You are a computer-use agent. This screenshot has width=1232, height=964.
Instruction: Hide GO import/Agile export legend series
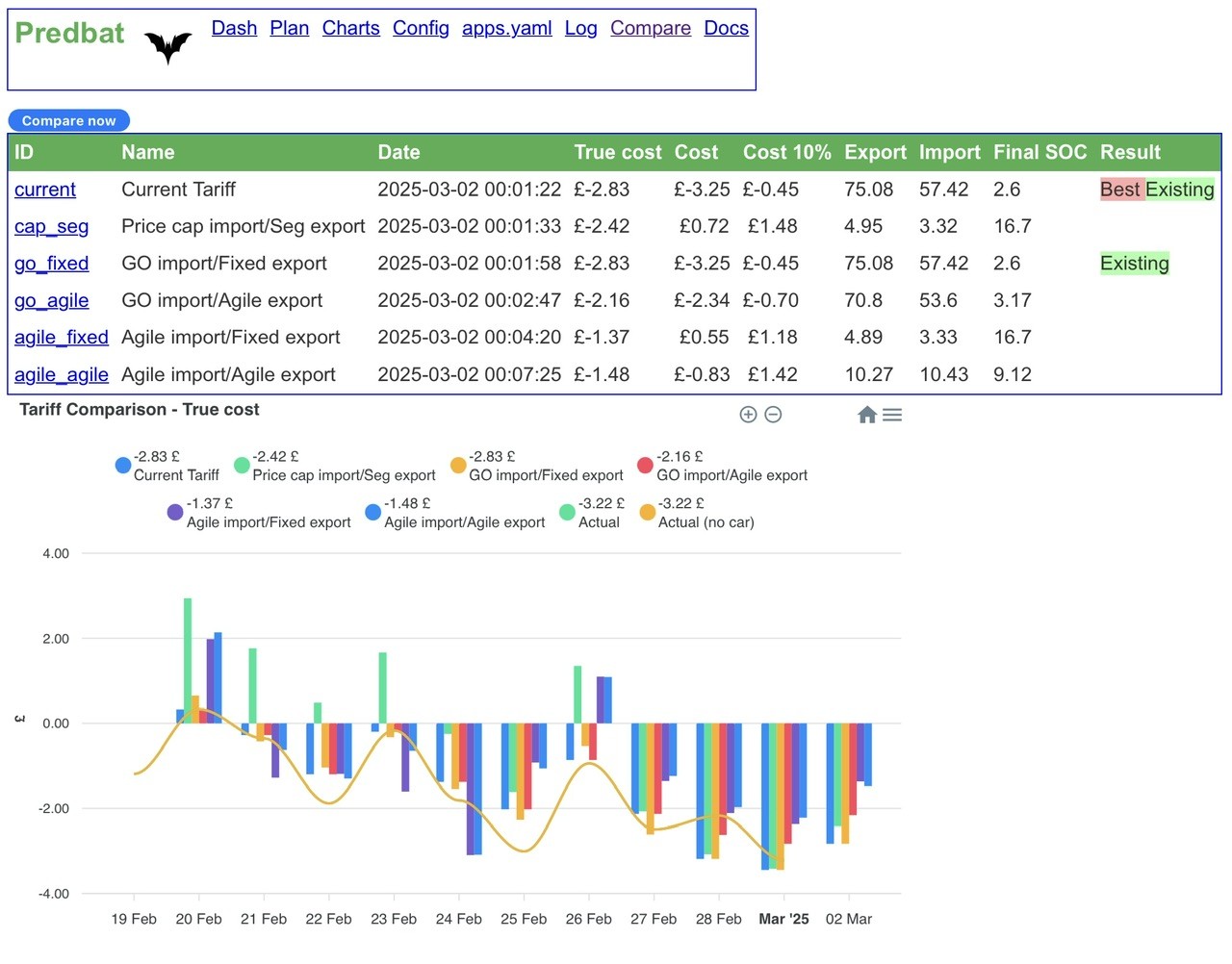click(x=731, y=475)
